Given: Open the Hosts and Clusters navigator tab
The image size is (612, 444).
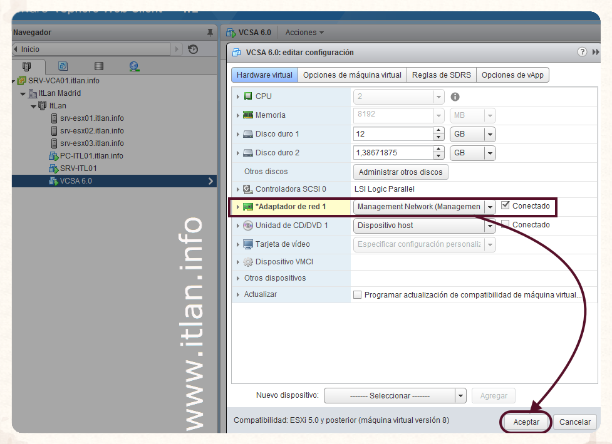Looking at the screenshot, I should (28, 66).
